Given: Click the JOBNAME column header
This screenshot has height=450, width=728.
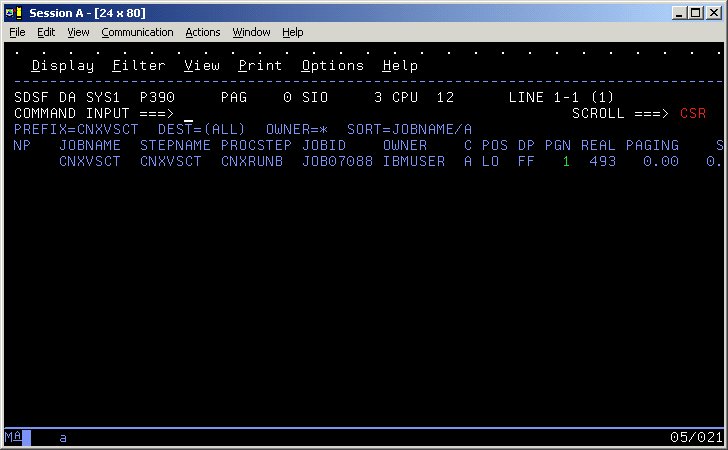Looking at the screenshot, I should pyautogui.click(x=89, y=146).
